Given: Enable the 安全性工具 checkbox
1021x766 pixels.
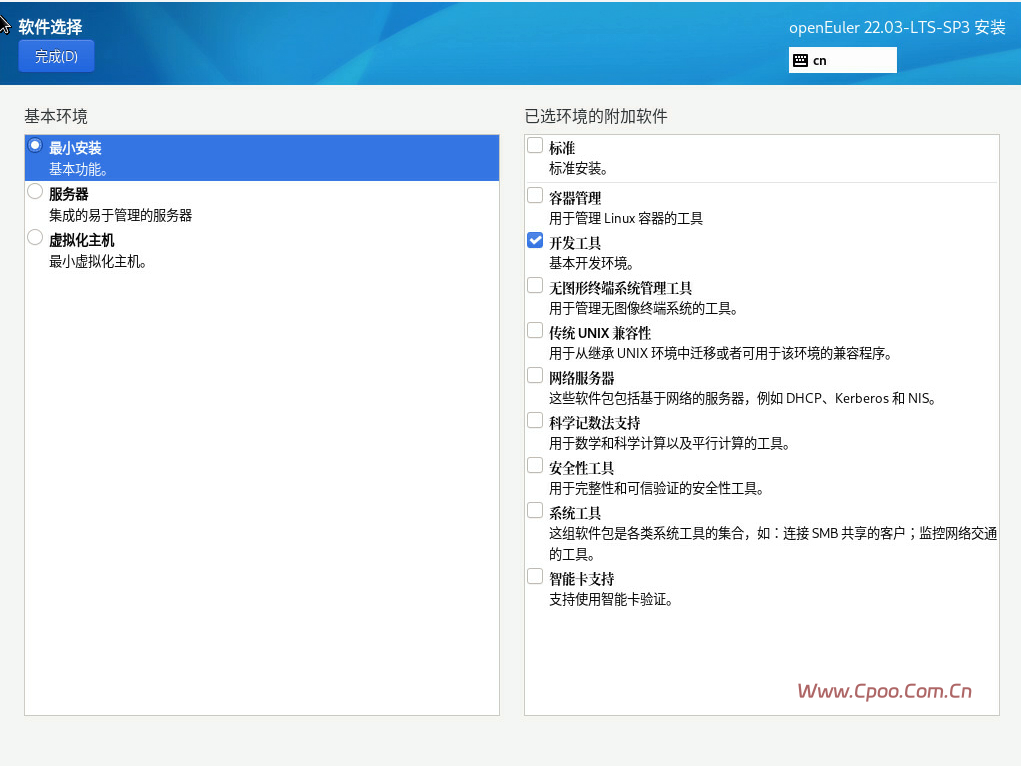Looking at the screenshot, I should click(535, 465).
